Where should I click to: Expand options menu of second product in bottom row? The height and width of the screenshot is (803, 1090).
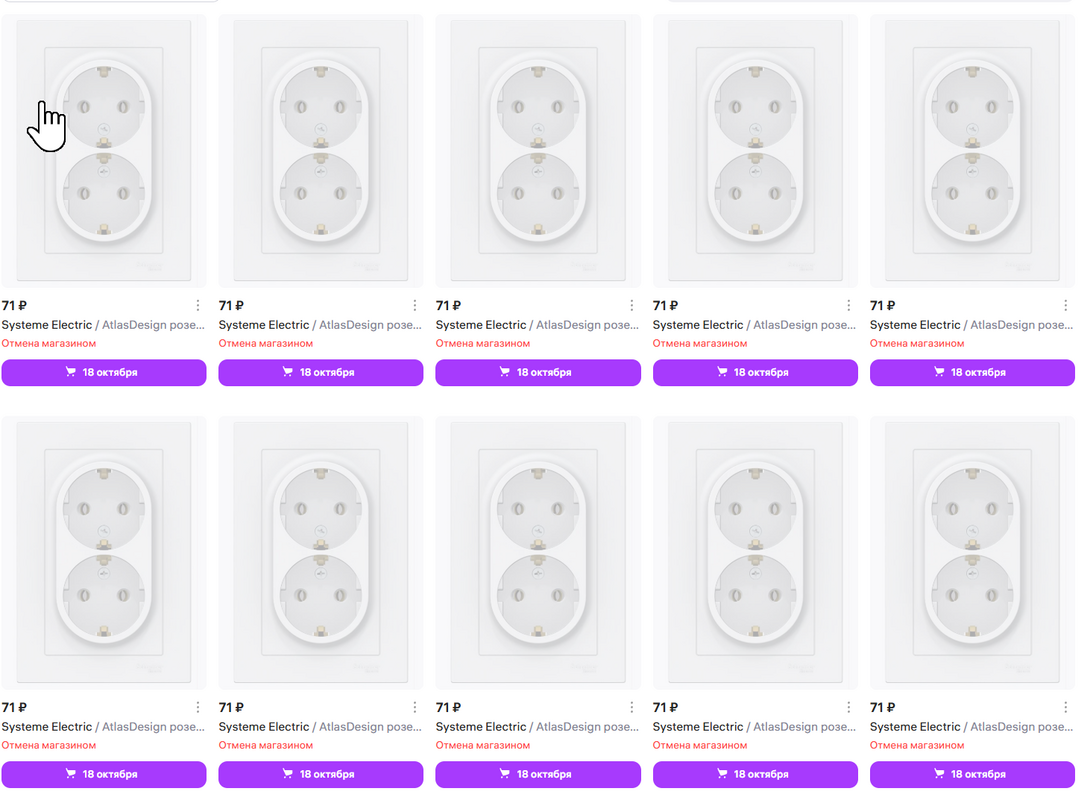click(x=415, y=708)
